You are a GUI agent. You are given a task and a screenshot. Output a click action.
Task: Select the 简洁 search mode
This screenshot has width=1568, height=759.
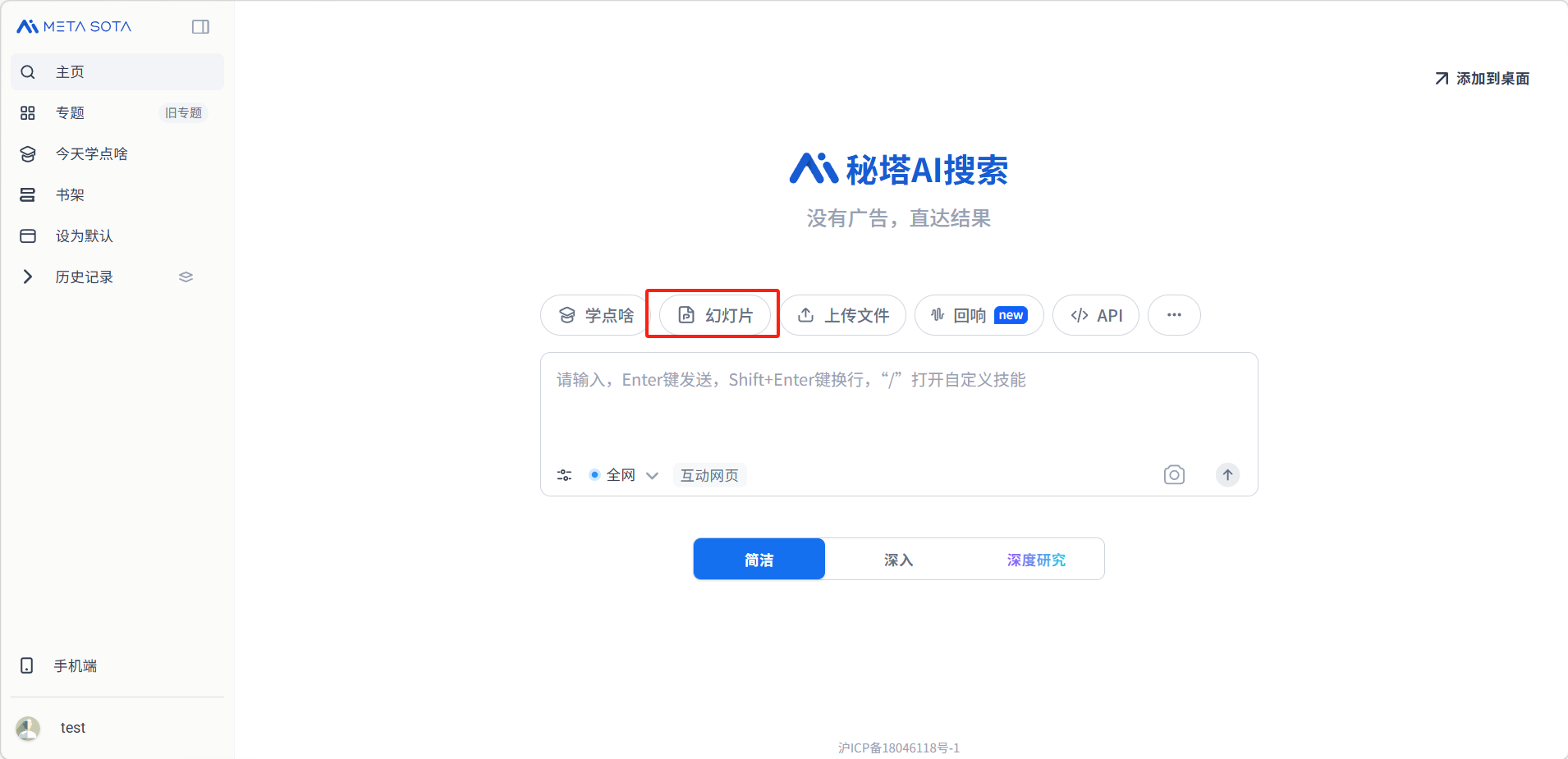759,560
